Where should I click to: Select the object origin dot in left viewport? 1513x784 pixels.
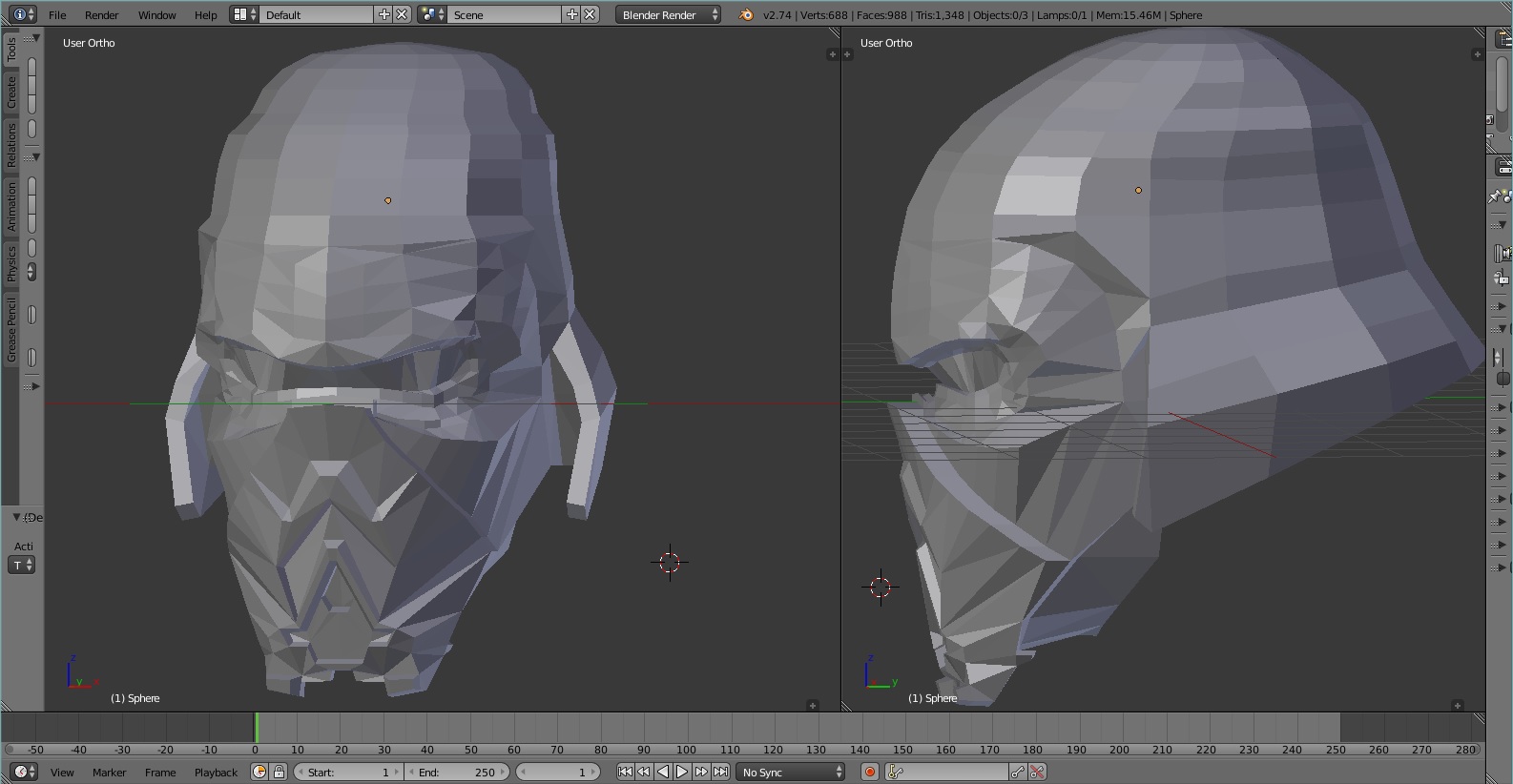coord(387,200)
